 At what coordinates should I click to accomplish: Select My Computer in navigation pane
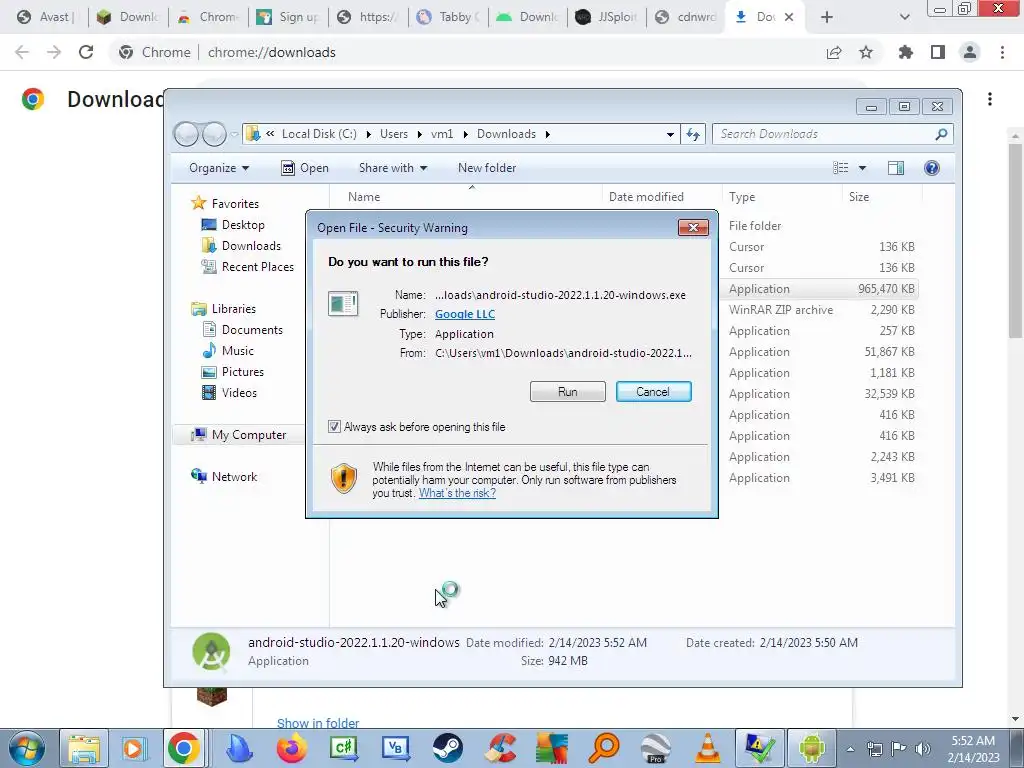[248, 435]
